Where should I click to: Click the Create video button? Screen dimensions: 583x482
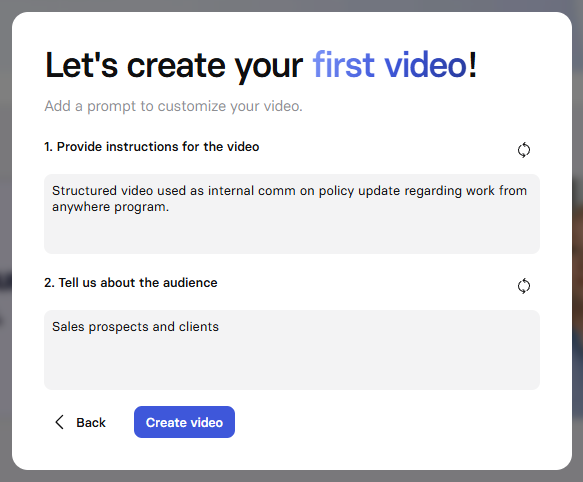184,422
